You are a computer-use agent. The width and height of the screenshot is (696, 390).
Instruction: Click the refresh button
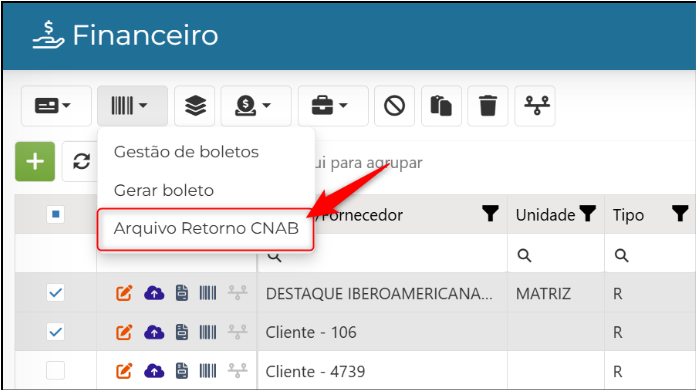(81, 162)
